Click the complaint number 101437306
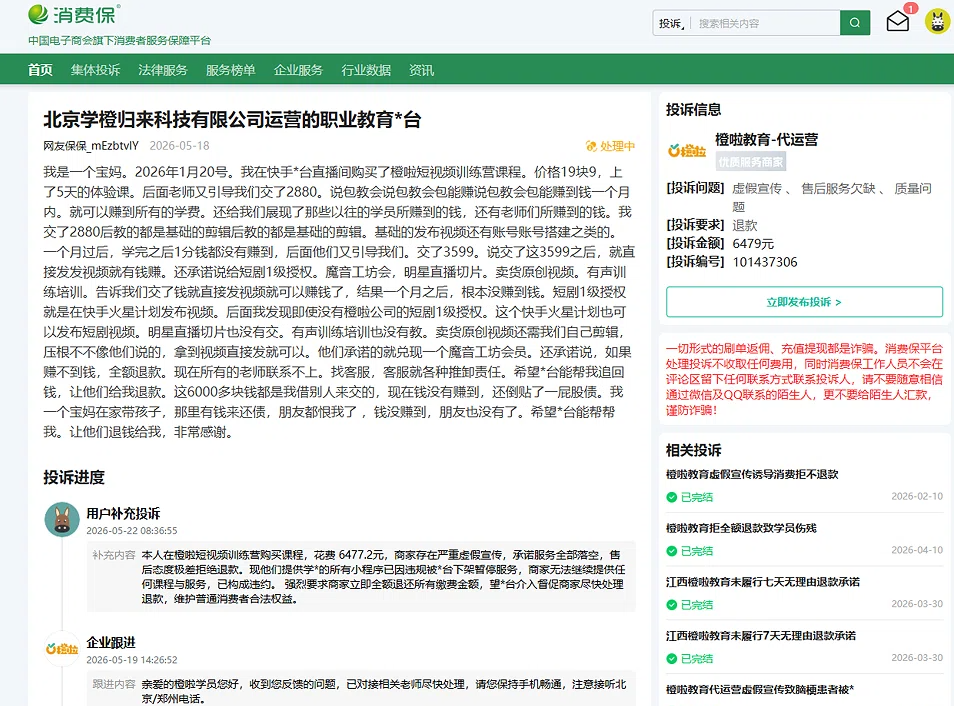The height and width of the screenshot is (706, 954). tap(765, 262)
